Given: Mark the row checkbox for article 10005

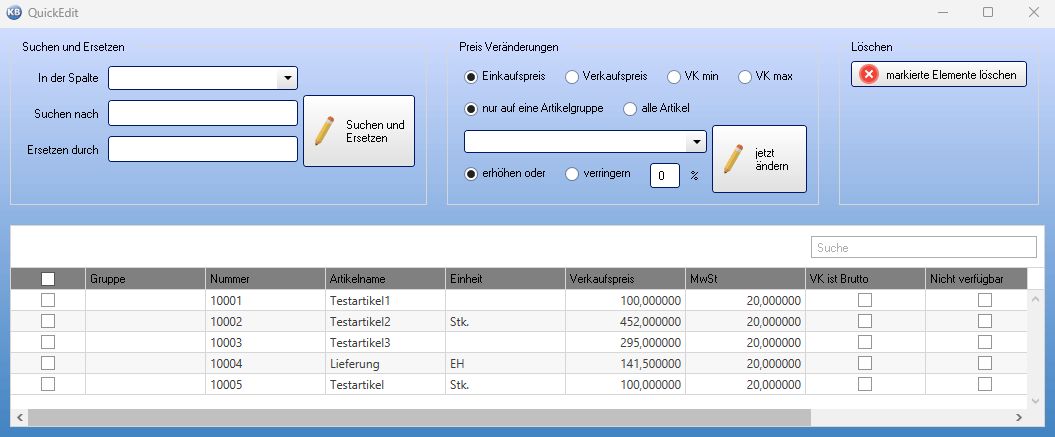Looking at the screenshot, I should (x=48, y=384).
